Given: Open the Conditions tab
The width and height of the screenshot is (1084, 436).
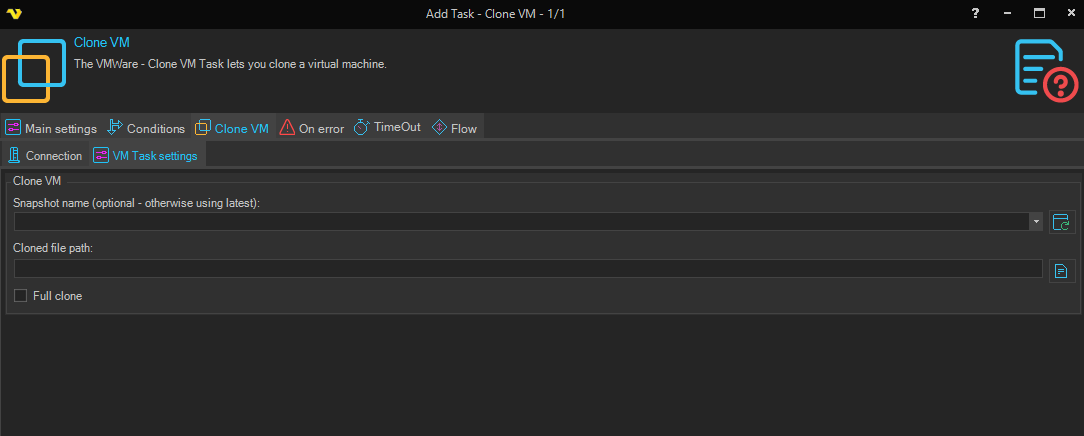Looking at the screenshot, I should pyautogui.click(x=146, y=128).
